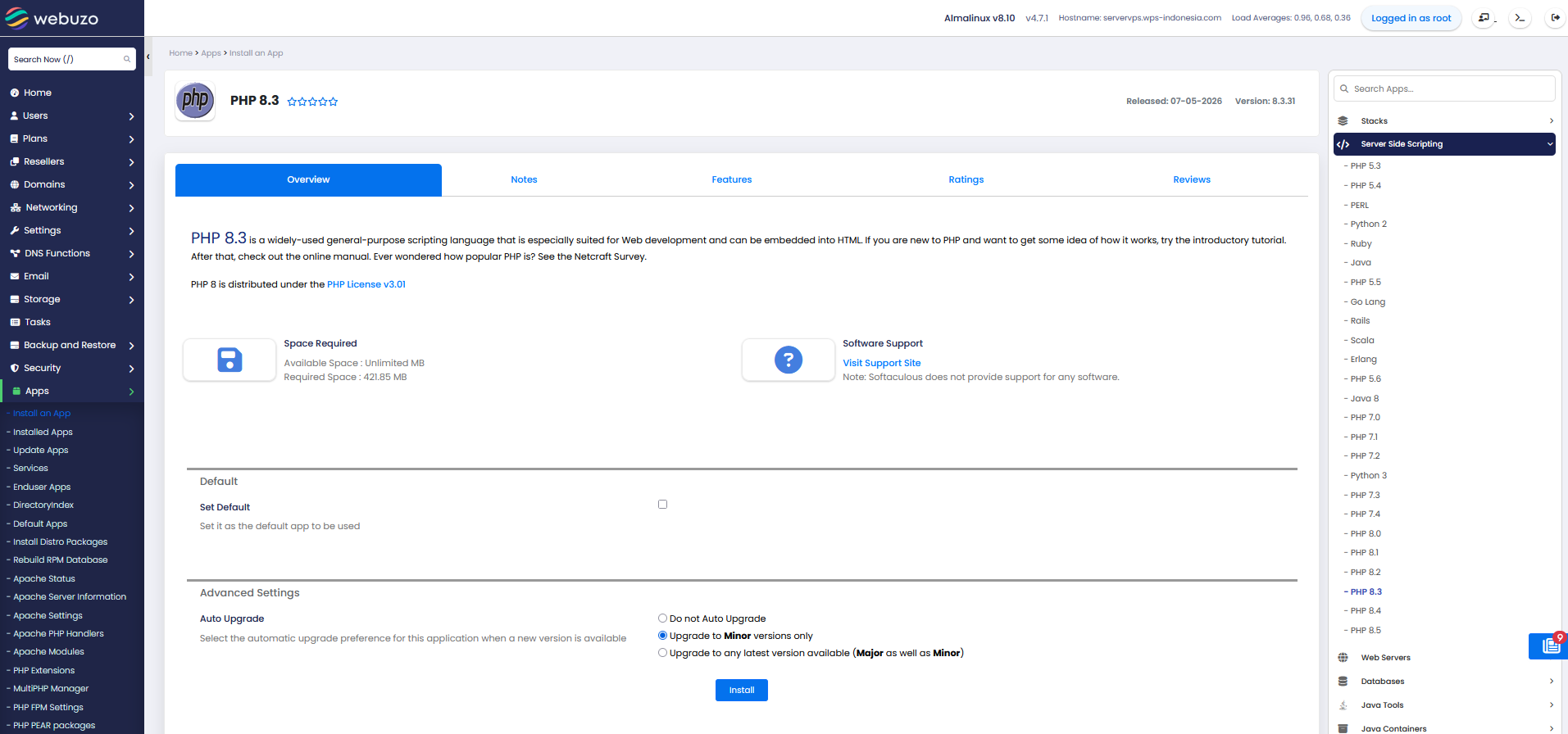Image resolution: width=1568 pixels, height=734 pixels.
Task: Open the terminal icon in top bar
Action: [1520, 17]
